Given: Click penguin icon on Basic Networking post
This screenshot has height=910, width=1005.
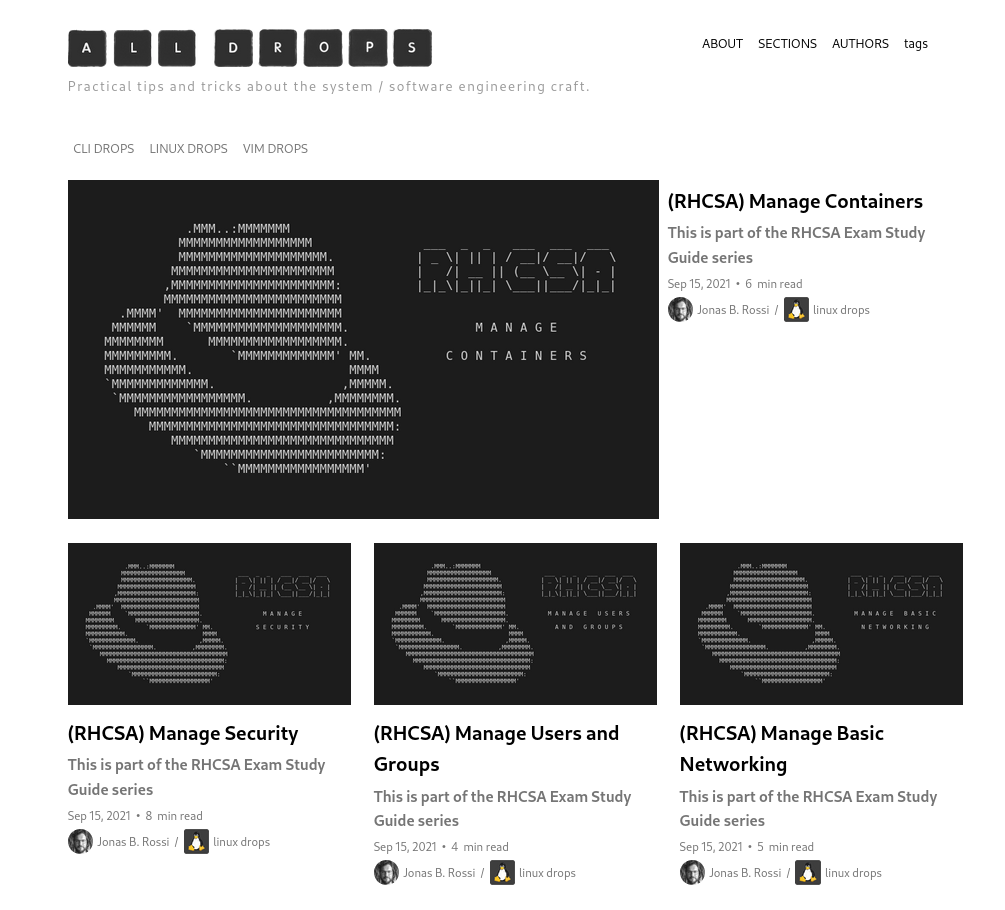Looking at the screenshot, I should click(x=808, y=873).
